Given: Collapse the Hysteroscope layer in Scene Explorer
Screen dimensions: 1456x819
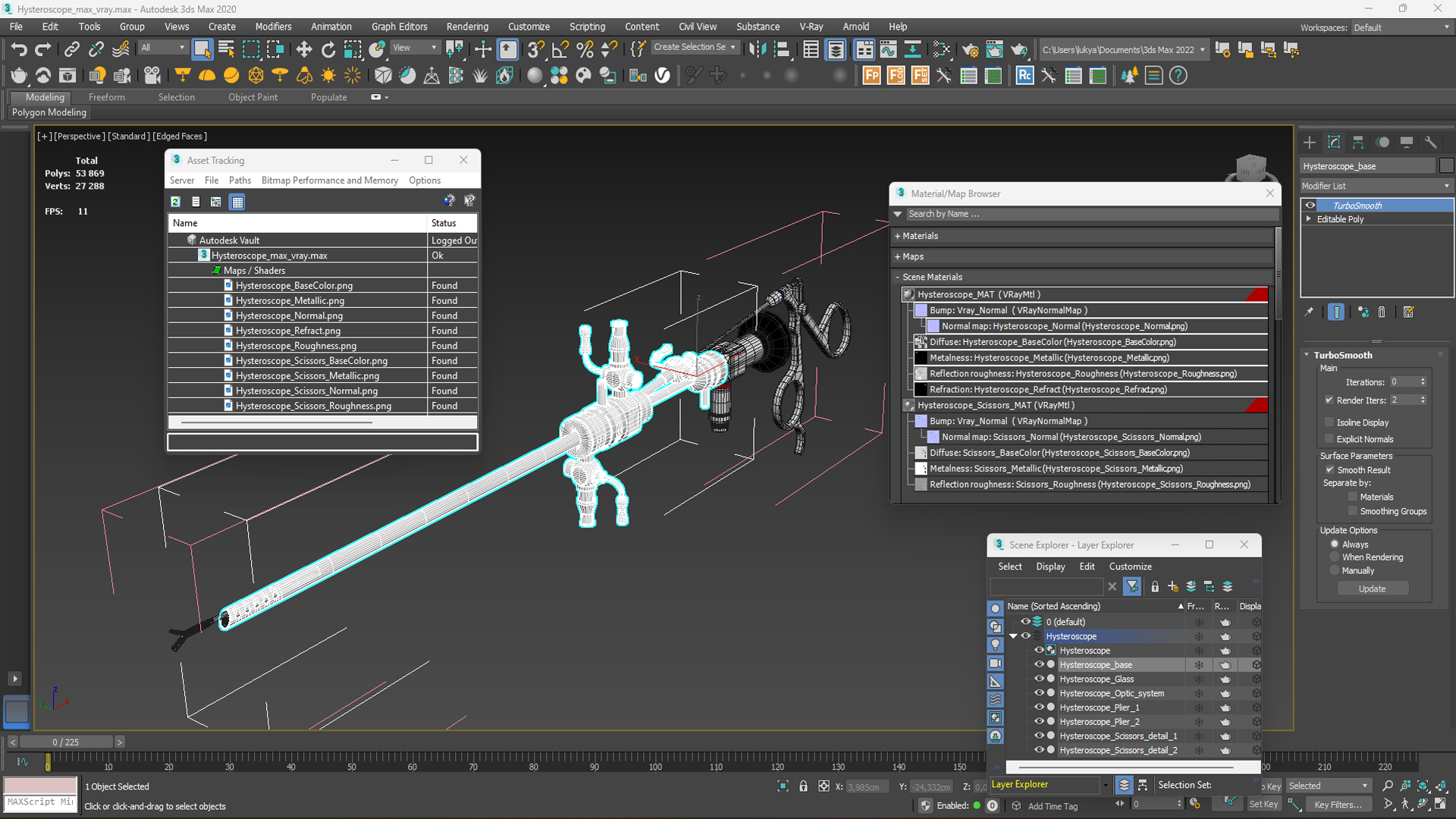Looking at the screenshot, I should 1013,636.
